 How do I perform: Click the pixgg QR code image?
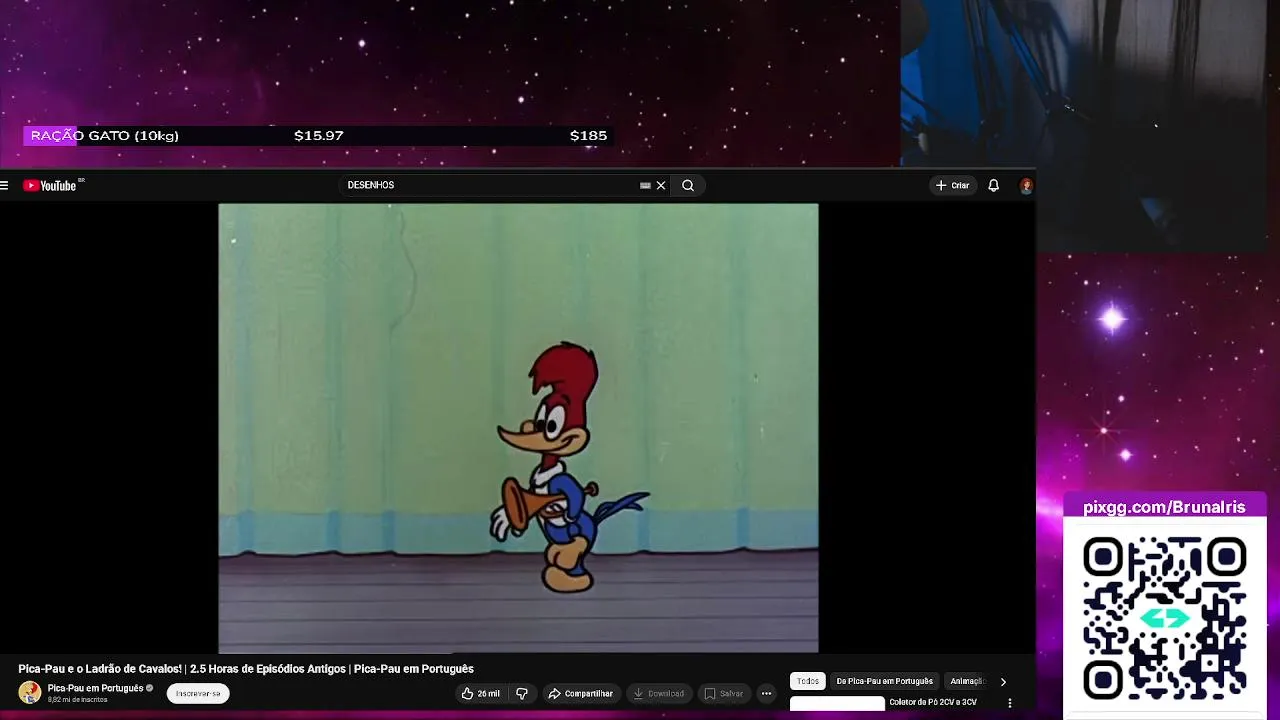point(1164,617)
